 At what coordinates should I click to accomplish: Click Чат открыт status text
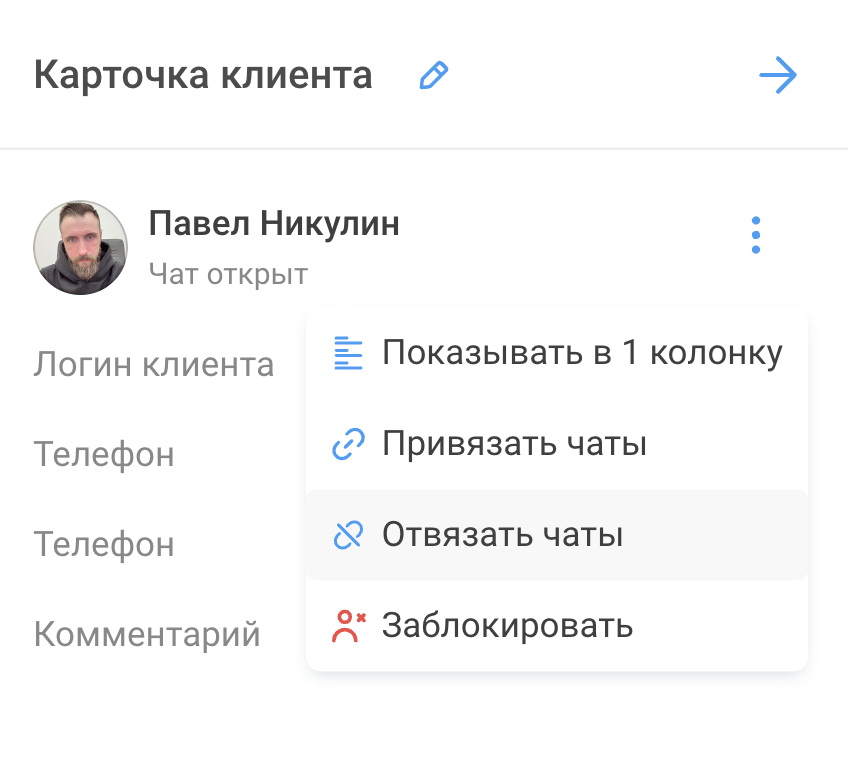(x=228, y=274)
